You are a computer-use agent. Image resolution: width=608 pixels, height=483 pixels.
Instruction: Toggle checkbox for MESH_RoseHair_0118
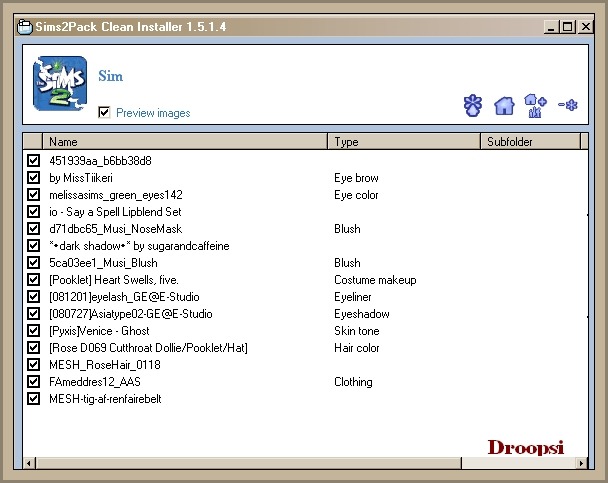pos(33,364)
